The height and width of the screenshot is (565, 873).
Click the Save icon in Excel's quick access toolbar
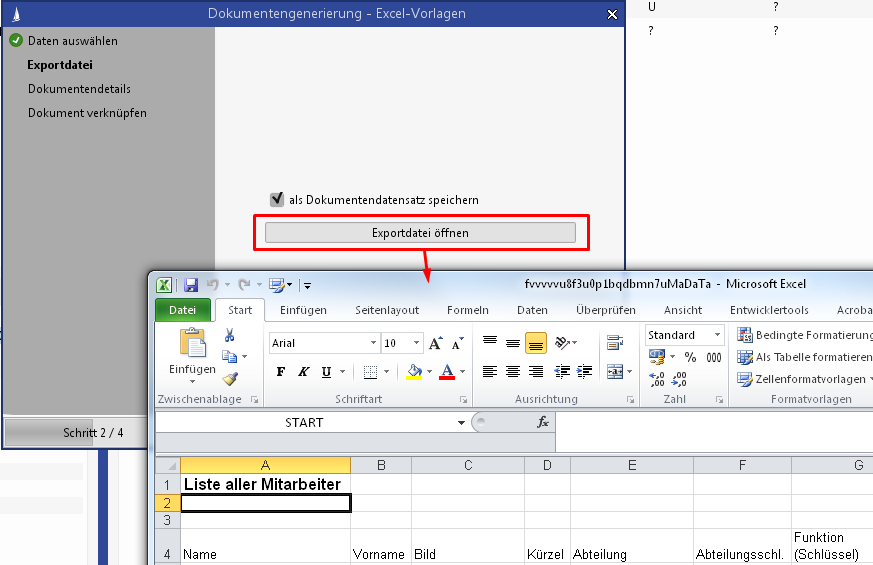coord(191,285)
